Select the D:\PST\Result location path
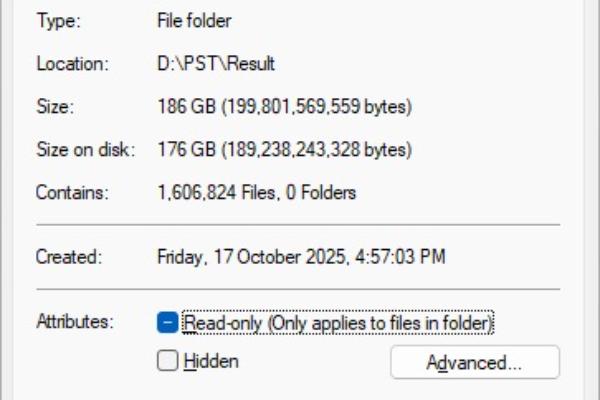 point(216,64)
